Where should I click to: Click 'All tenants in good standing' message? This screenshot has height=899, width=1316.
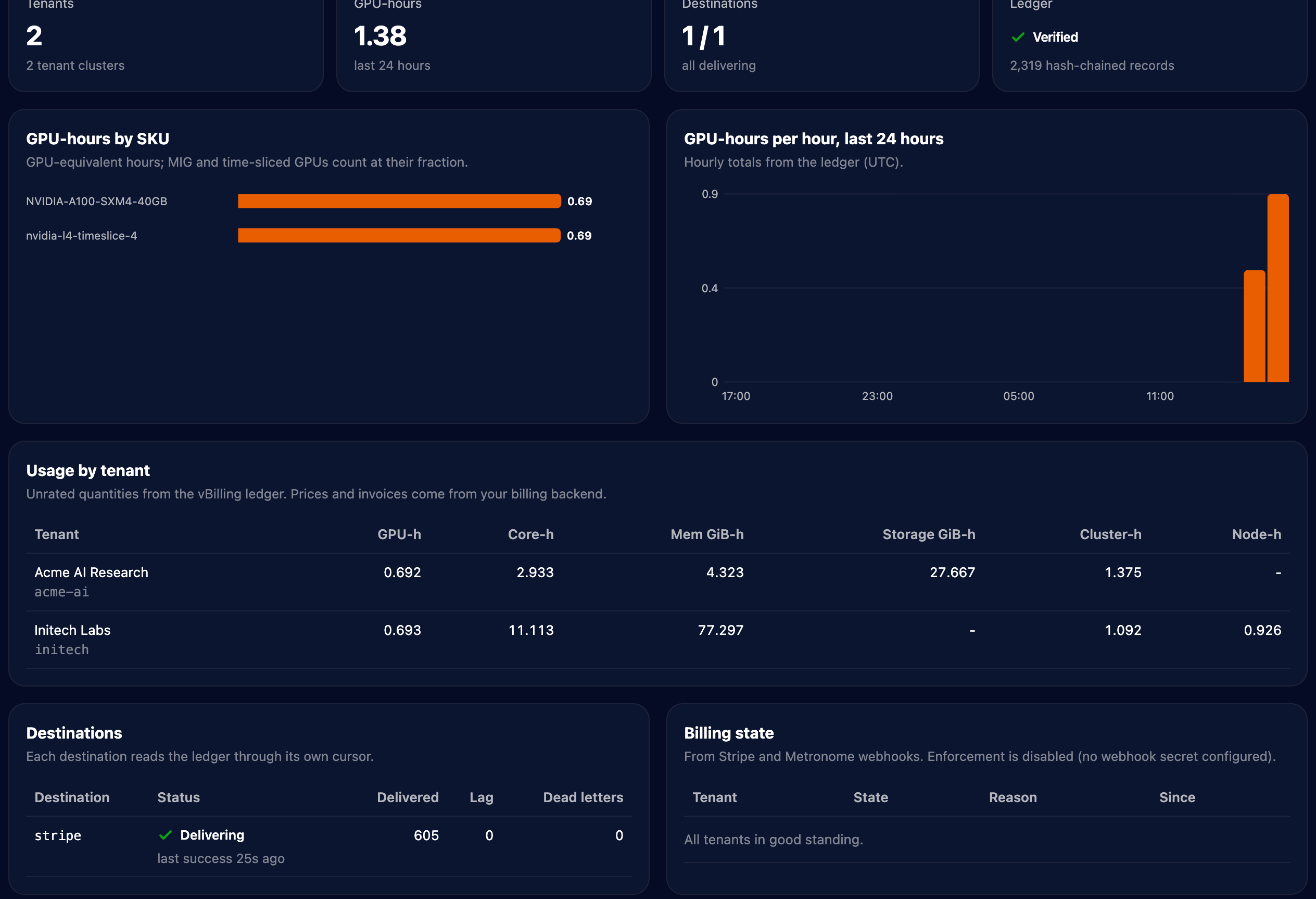click(773, 839)
